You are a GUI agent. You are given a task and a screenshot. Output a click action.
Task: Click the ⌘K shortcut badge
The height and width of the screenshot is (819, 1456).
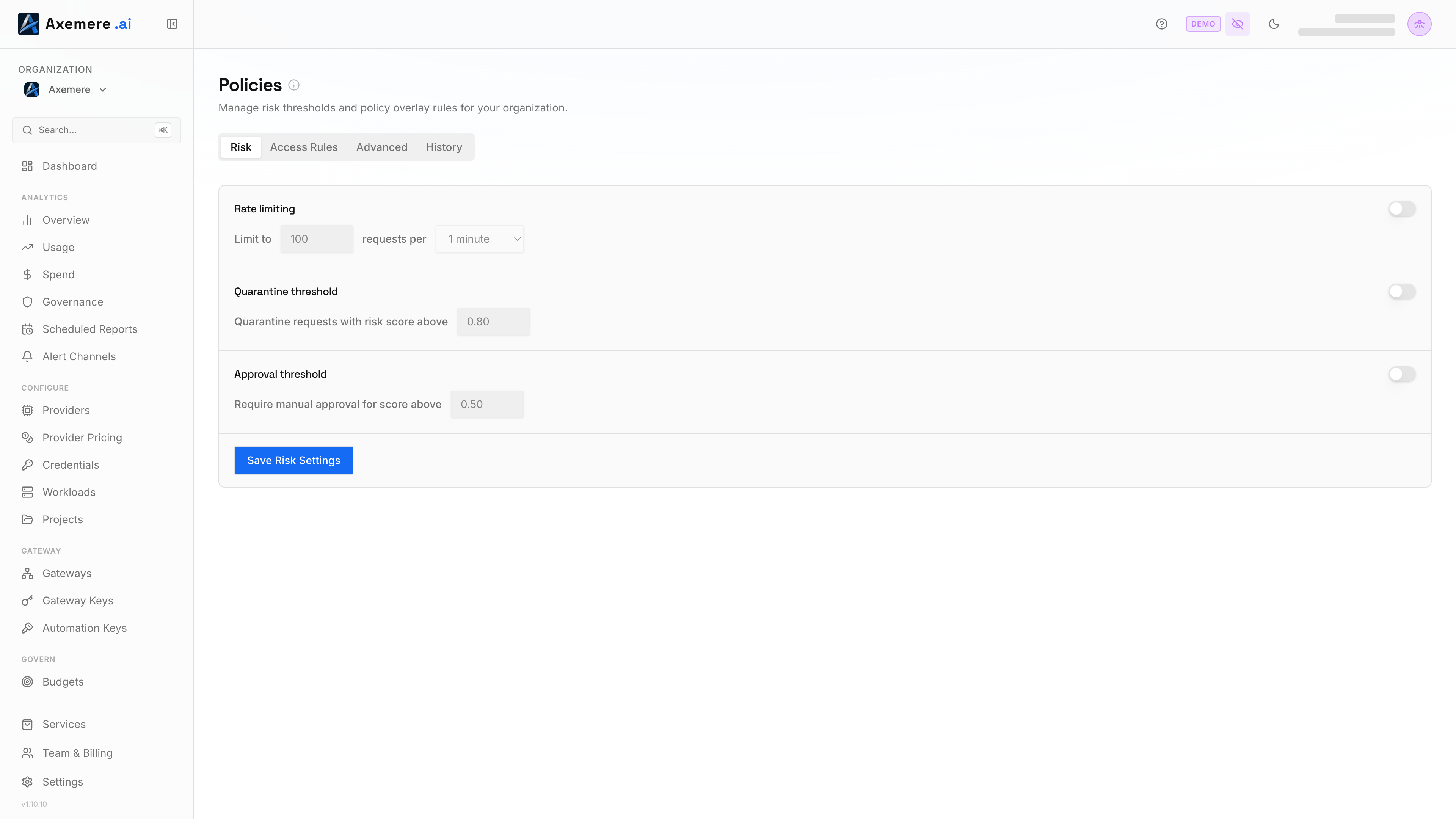click(x=163, y=130)
